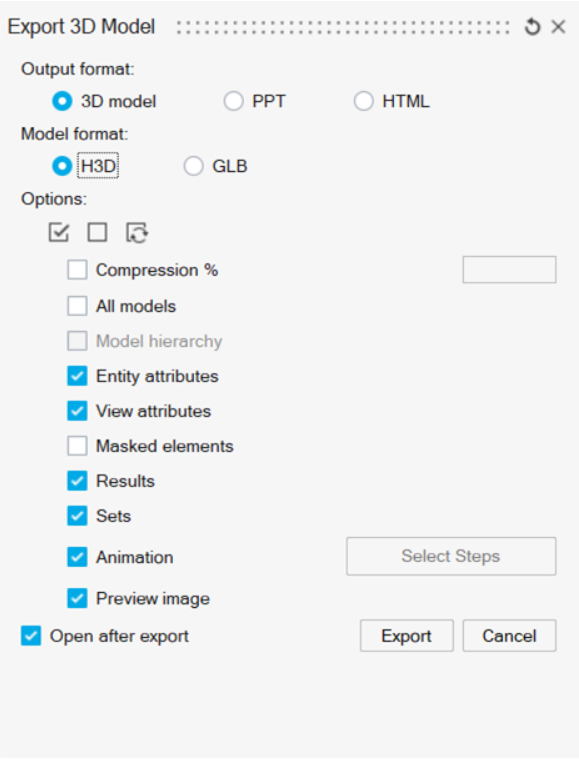579x759 pixels.
Task: Click the check all options icon
Action: click(59, 232)
